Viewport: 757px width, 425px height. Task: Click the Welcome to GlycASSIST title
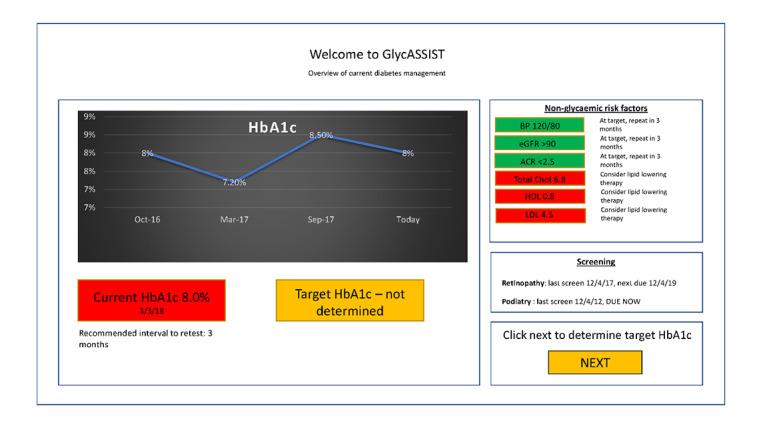click(x=376, y=54)
